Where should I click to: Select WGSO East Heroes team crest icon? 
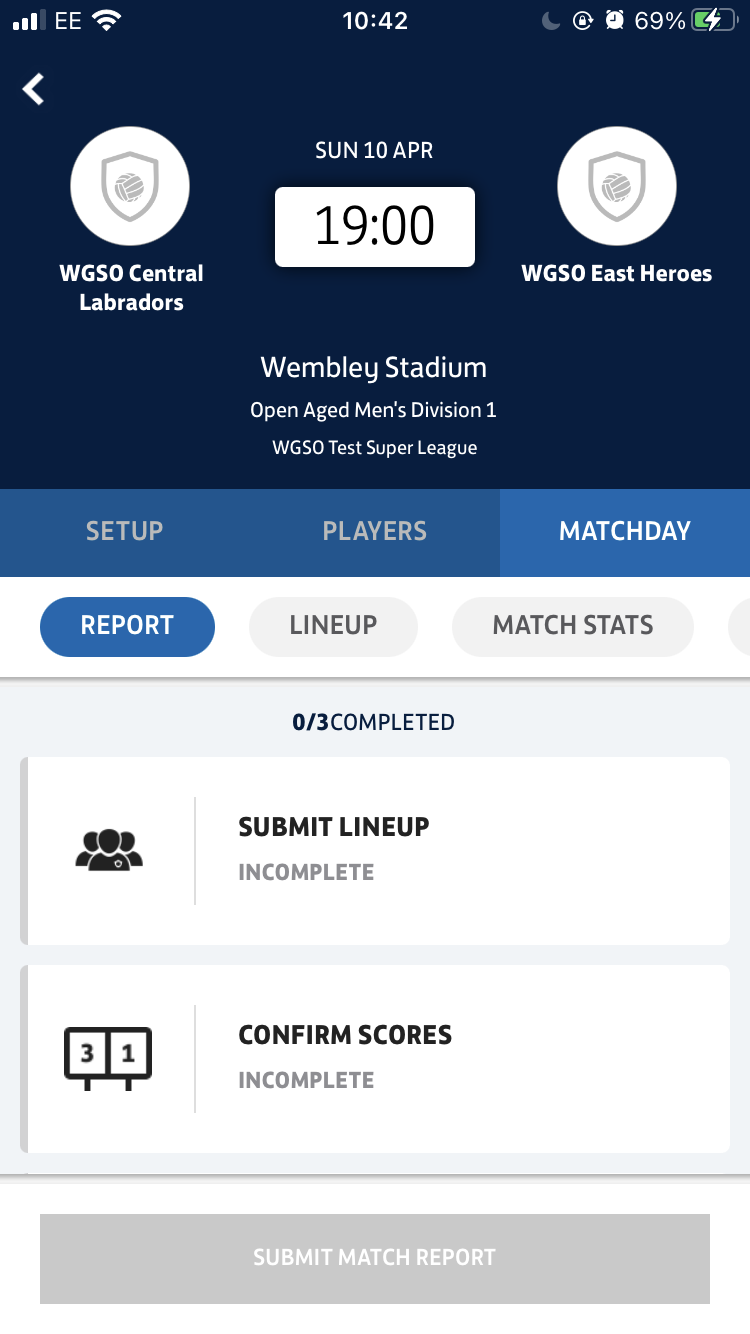tap(617, 186)
